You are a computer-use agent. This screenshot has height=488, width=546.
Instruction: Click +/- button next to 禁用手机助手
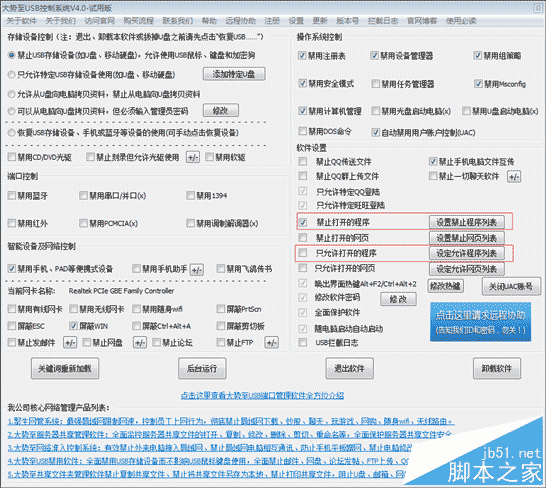197,270
